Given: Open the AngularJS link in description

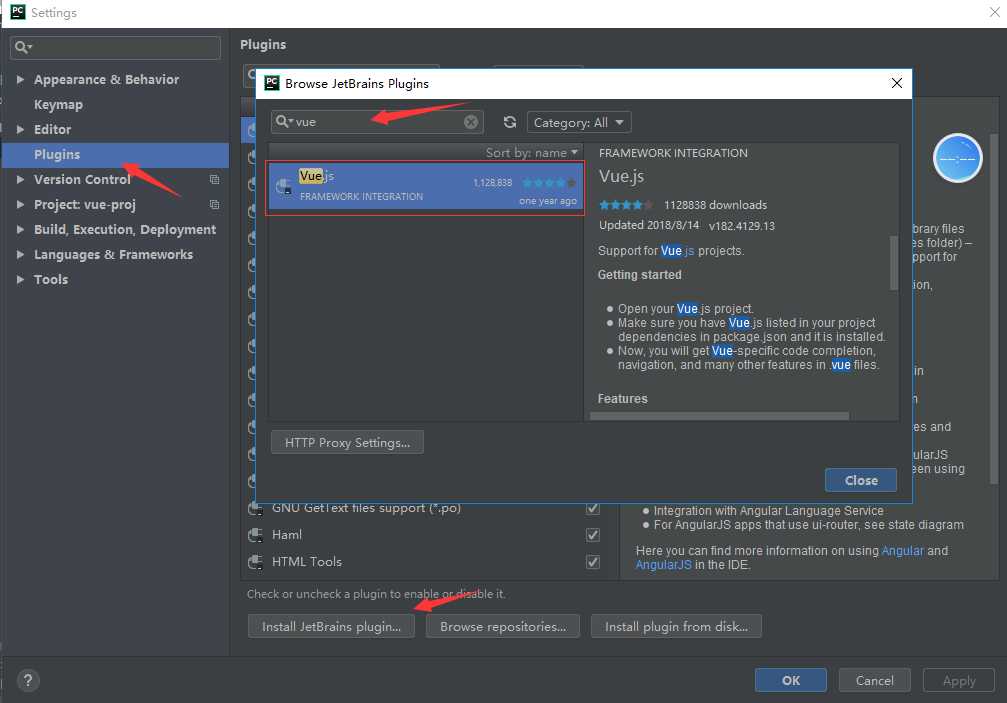Looking at the screenshot, I should 663,565.
